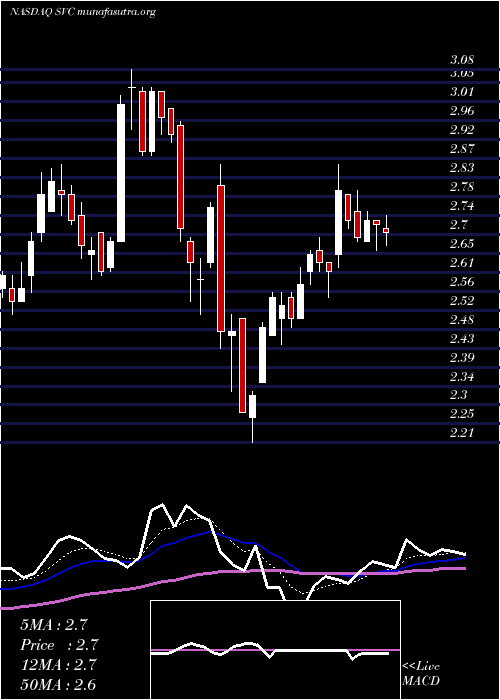Click the 2.83 price axis label
Viewport: 500px width, 700px height.
461,168
